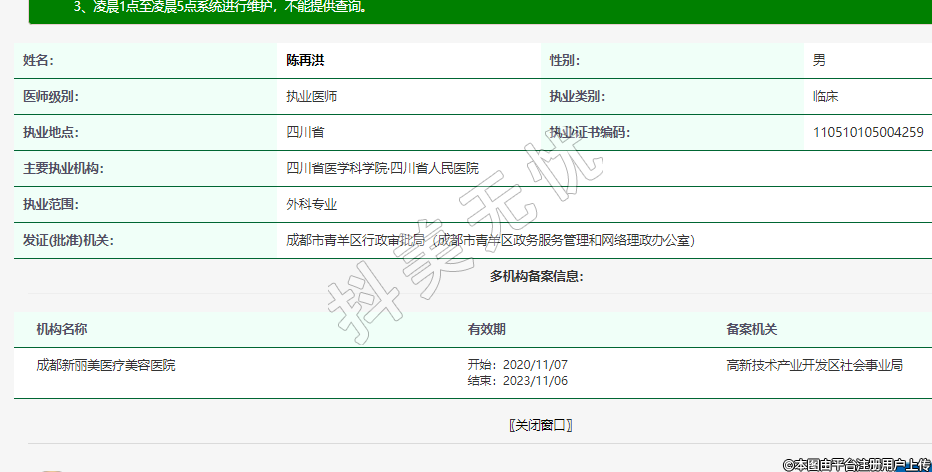The height and width of the screenshot is (472, 932).
Task: Click the 四川省医学科学院·四川省人民医院 text
Action: click(x=382, y=168)
